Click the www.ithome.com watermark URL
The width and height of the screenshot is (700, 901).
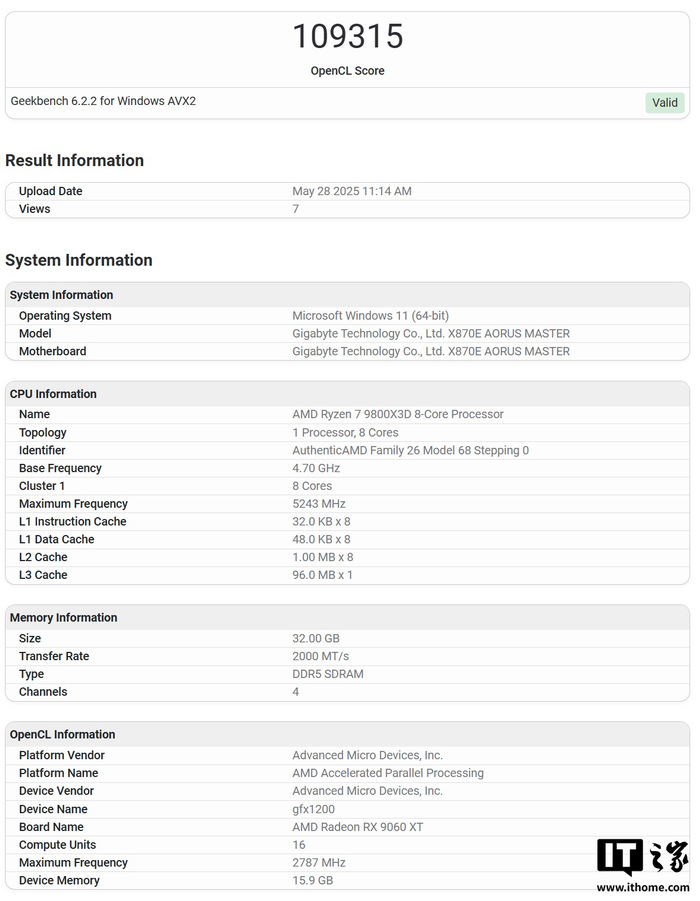(642, 887)
